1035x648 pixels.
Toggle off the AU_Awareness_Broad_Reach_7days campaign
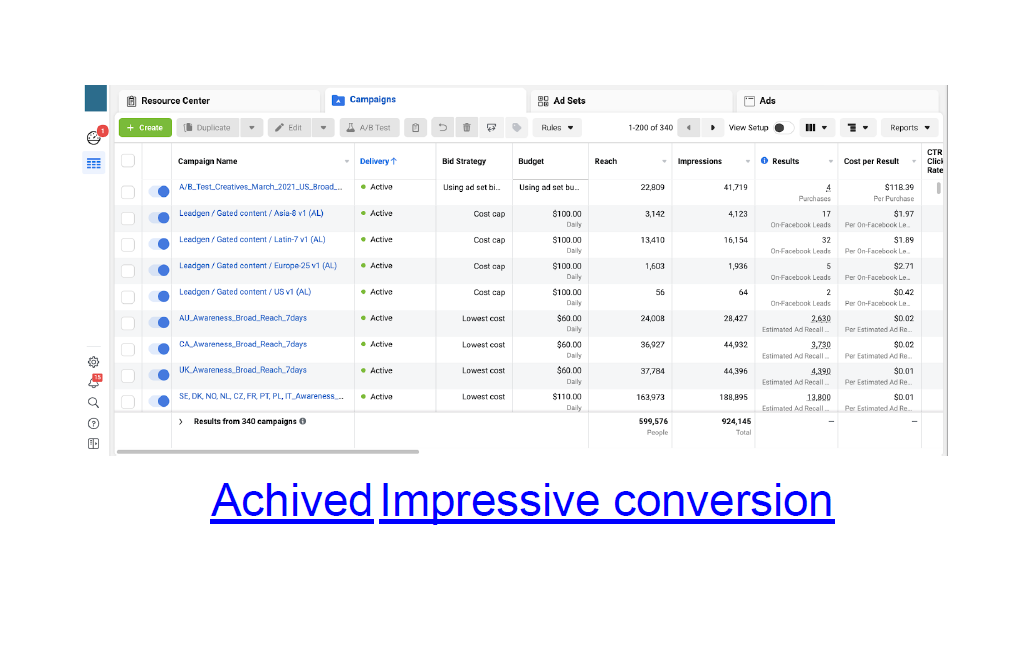[x=158, y=323]
